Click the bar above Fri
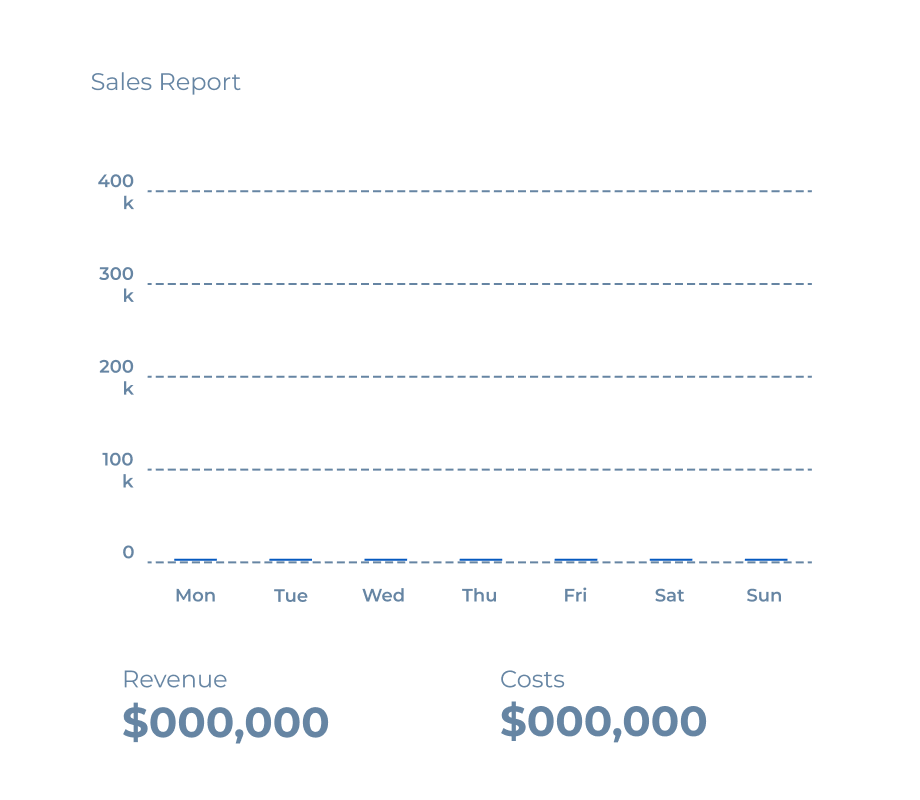 click(x=576, y=560)
